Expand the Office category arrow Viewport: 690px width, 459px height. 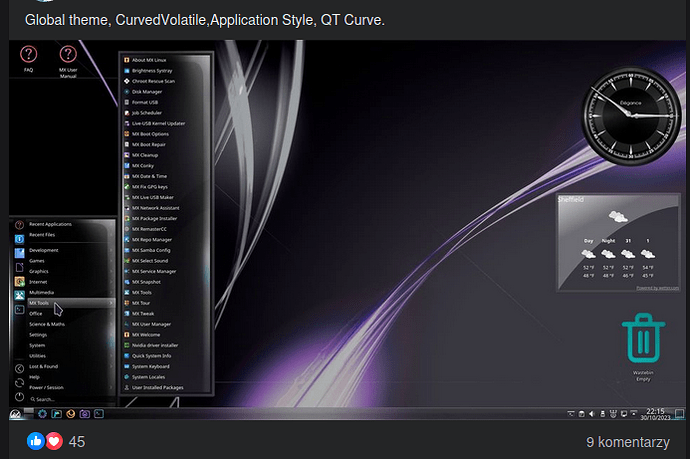pyautogui.click(x=111, y=313)
